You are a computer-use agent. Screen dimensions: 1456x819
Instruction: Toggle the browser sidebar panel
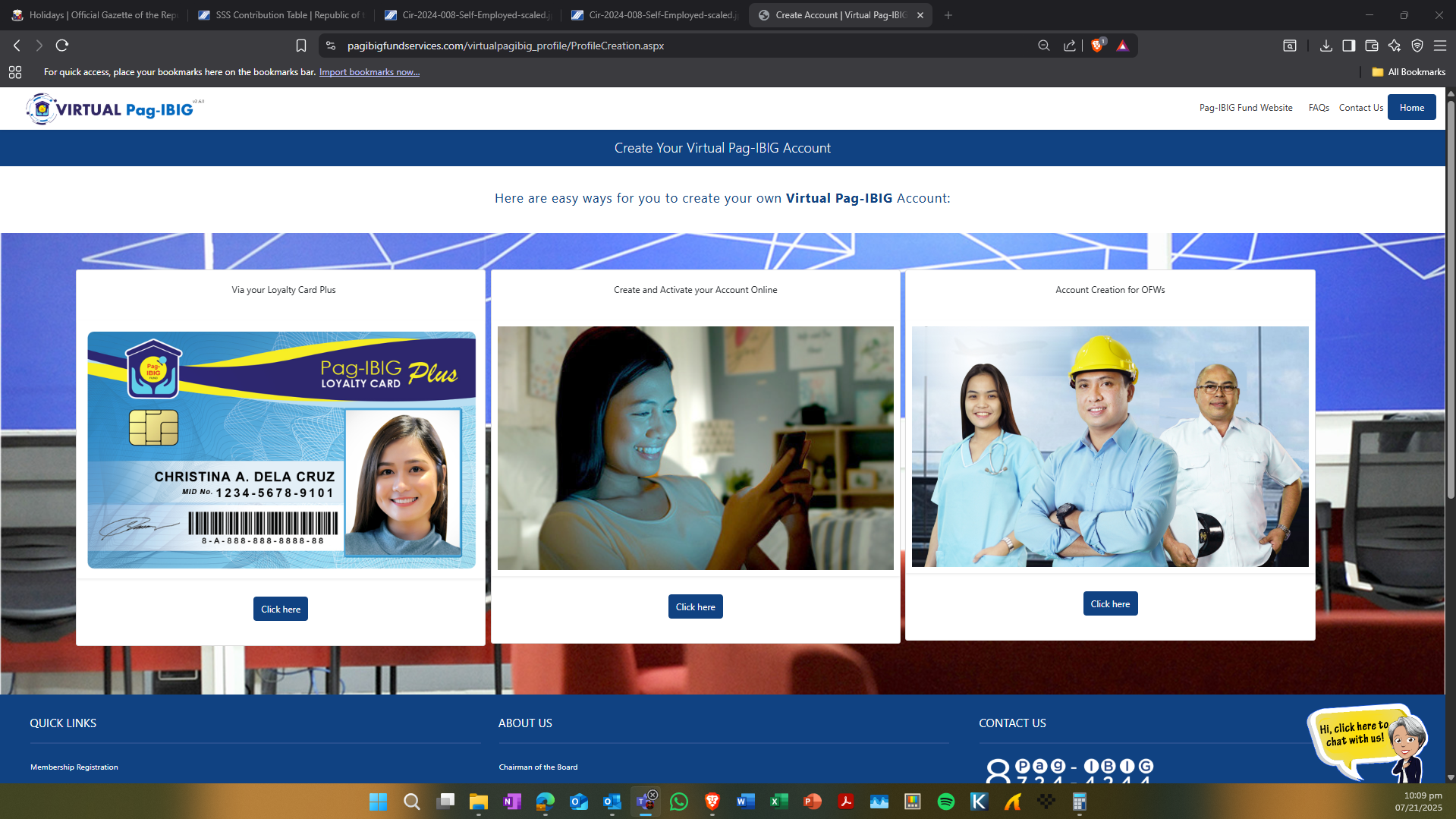click(x=1349, y=46)
